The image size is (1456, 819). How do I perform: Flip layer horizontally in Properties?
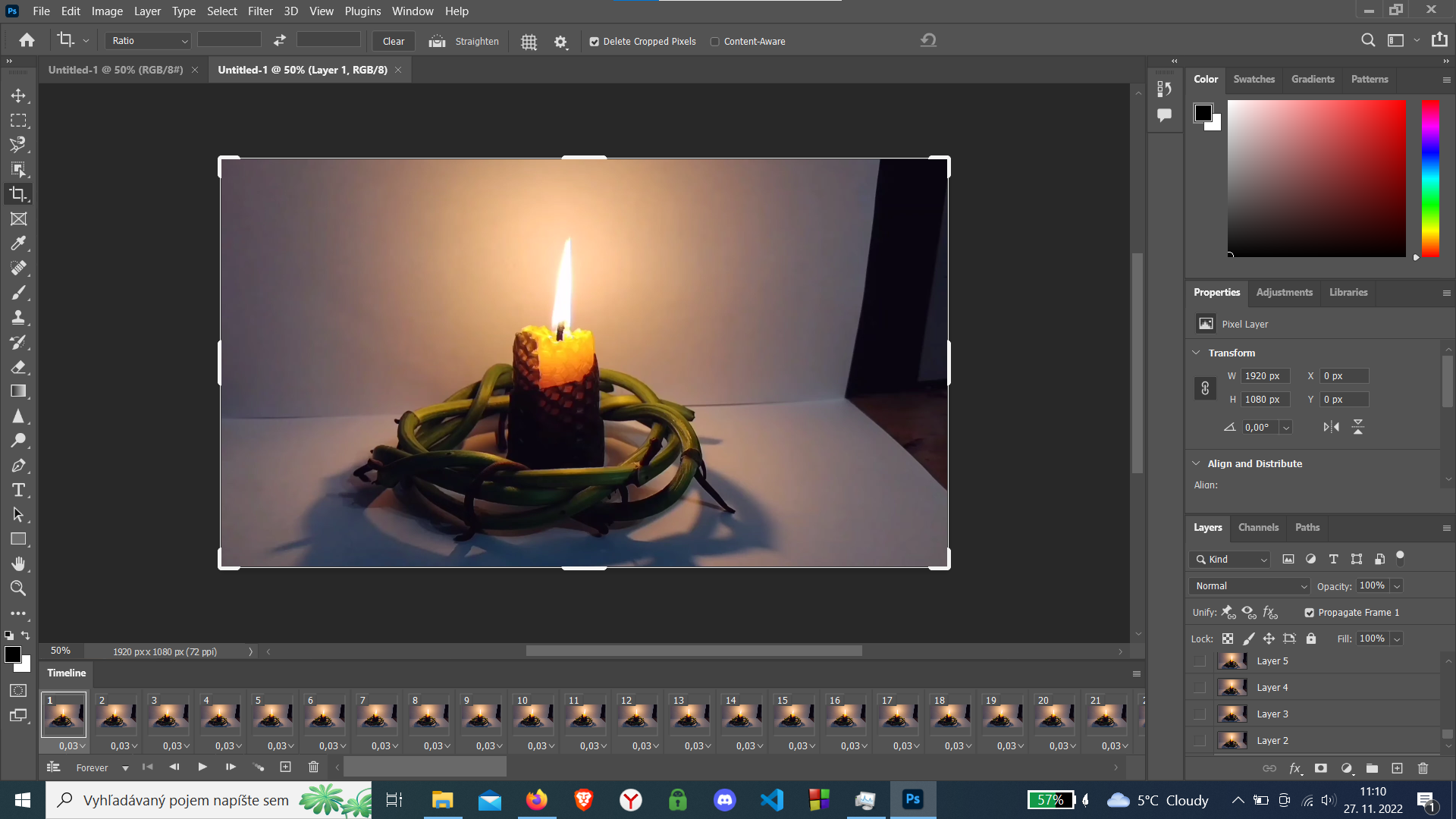click(1332, 427)
